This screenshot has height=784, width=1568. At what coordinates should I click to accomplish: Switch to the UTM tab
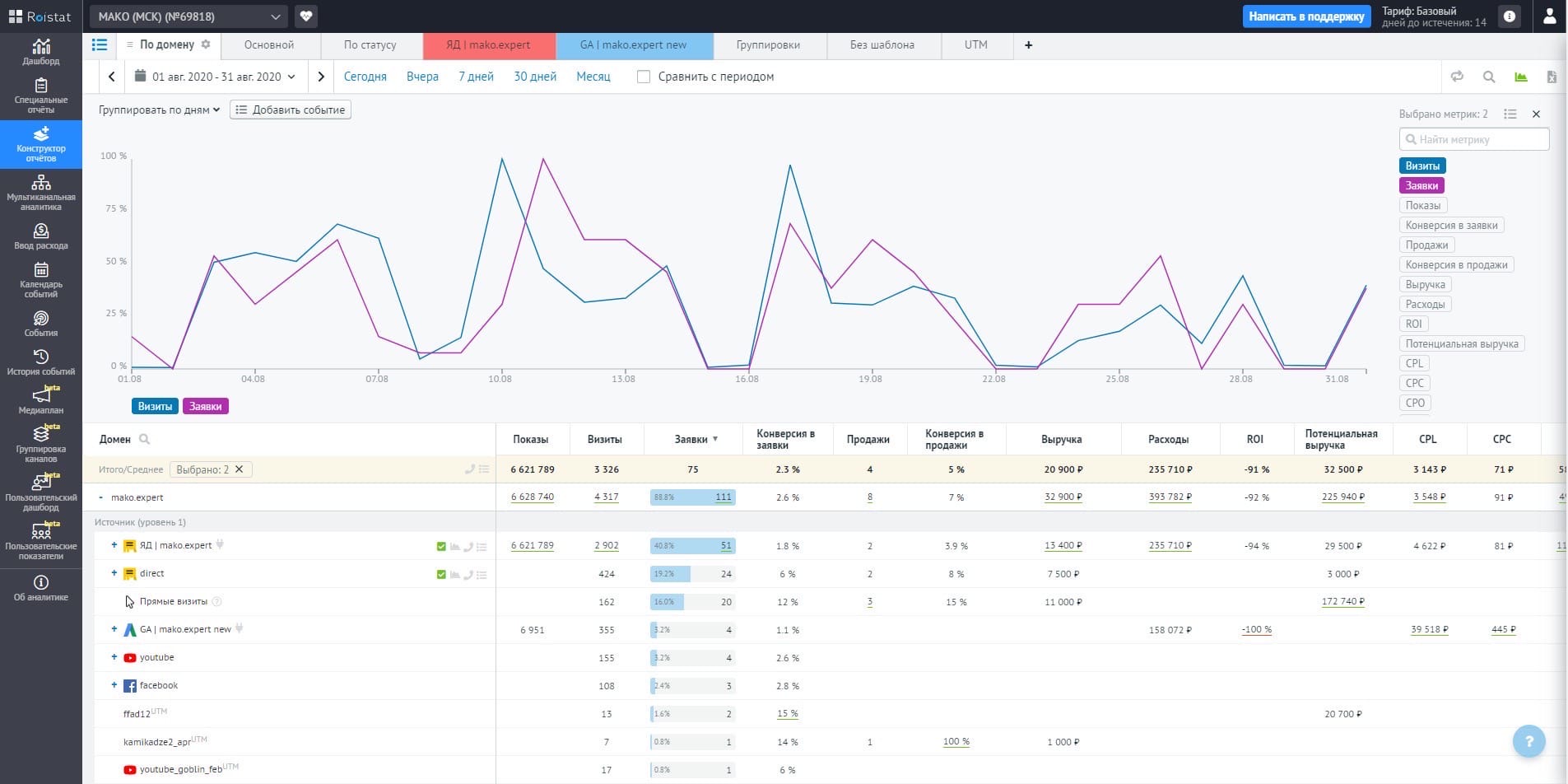pos(975,44)
